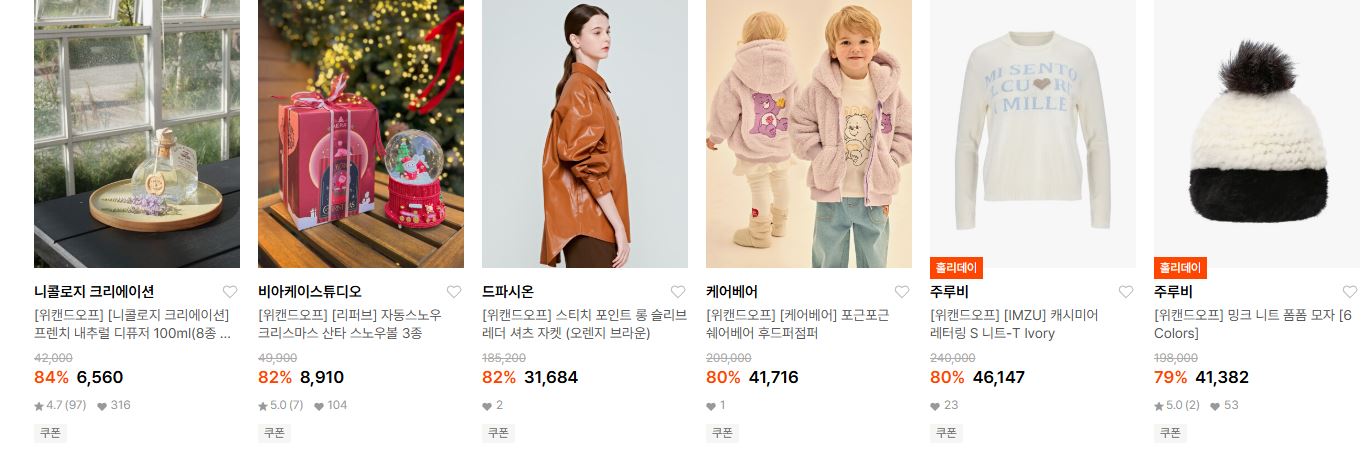View diffuser product photo thumbnail
Viewport: 1368px width, 457px height.
137,134
